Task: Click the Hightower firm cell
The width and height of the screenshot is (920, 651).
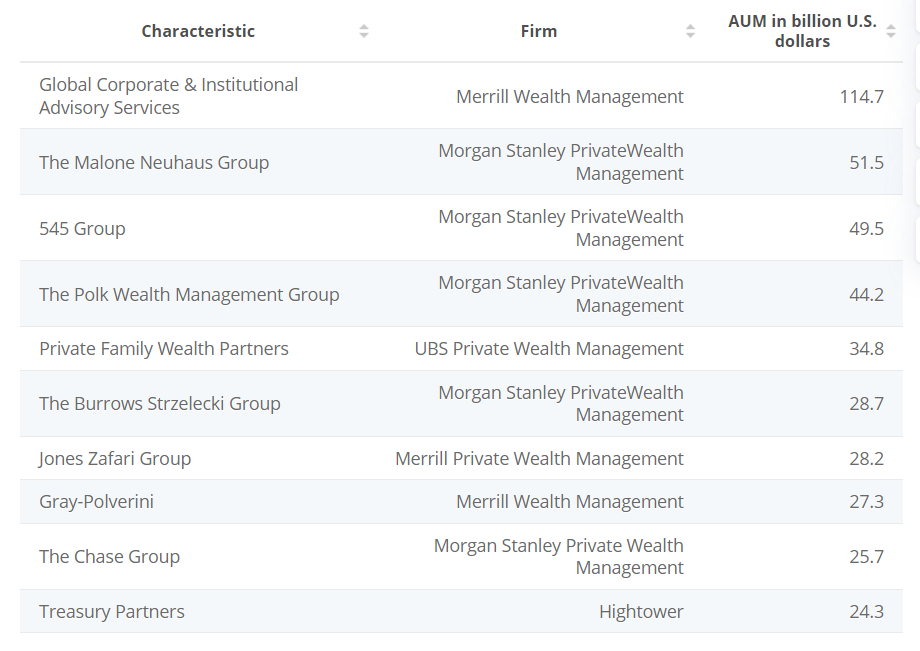Action: [641, 611]
